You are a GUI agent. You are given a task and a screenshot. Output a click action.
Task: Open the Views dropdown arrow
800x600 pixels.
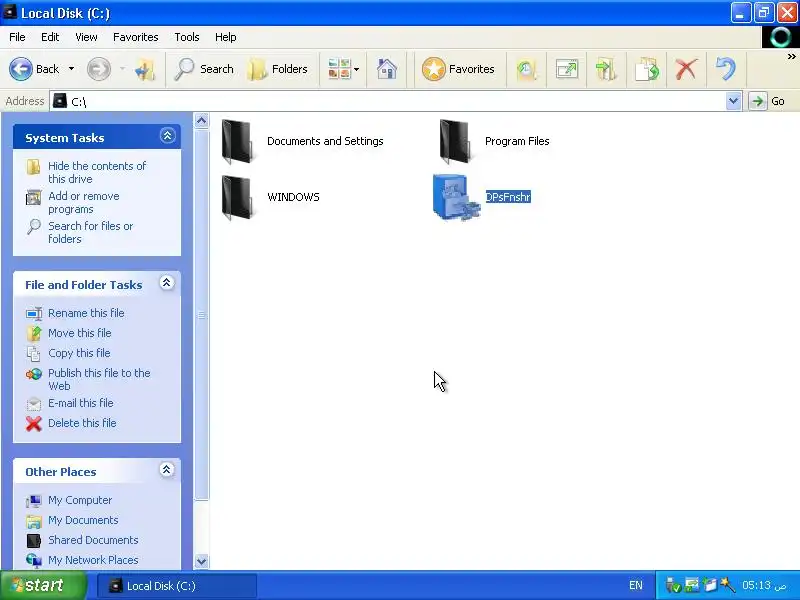357,69
